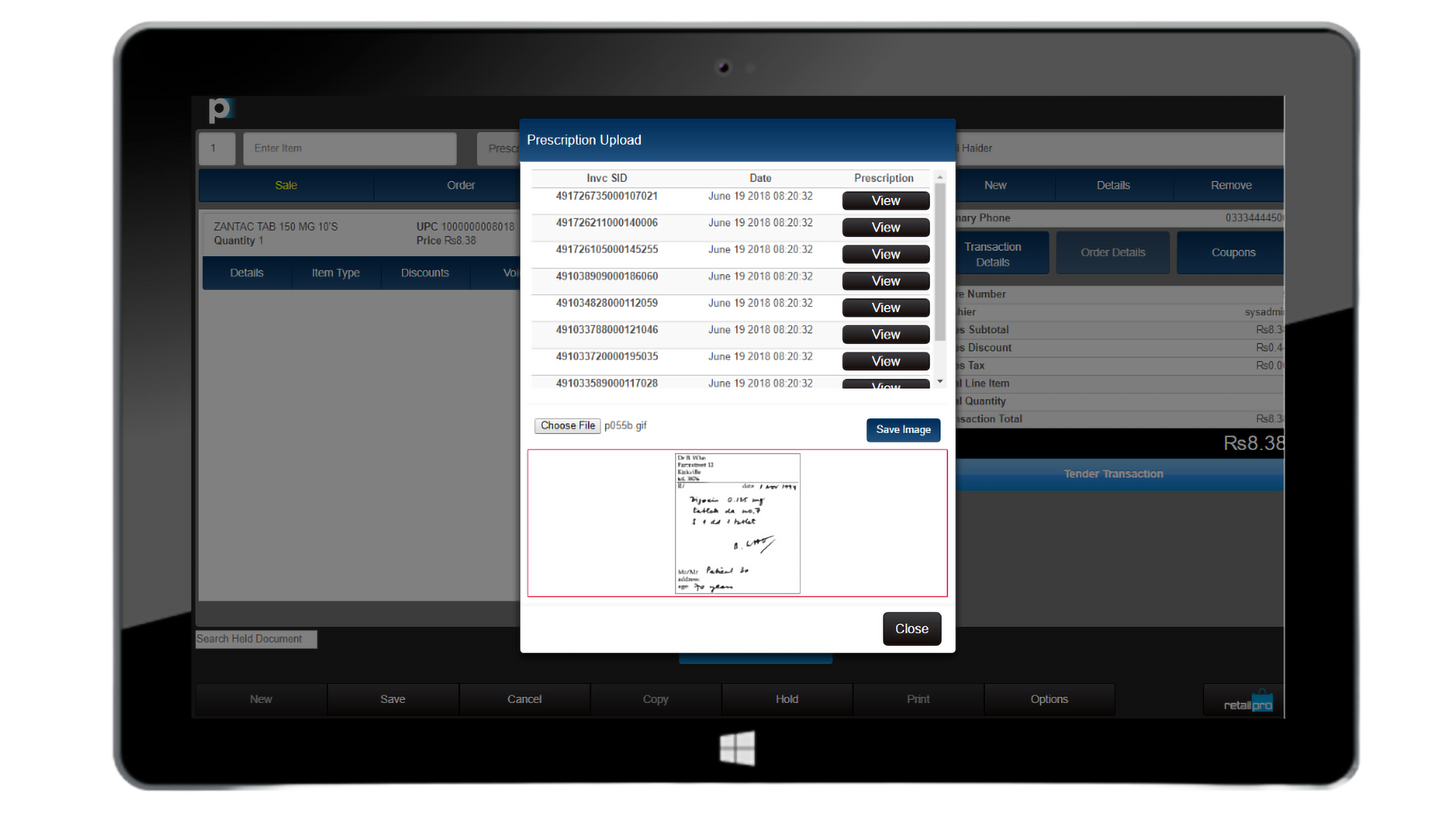Image resolution: width=1445 pixels, height=813 pixels.
Task: Open the Options menu in bottom bar
Action: (1049, 700)
